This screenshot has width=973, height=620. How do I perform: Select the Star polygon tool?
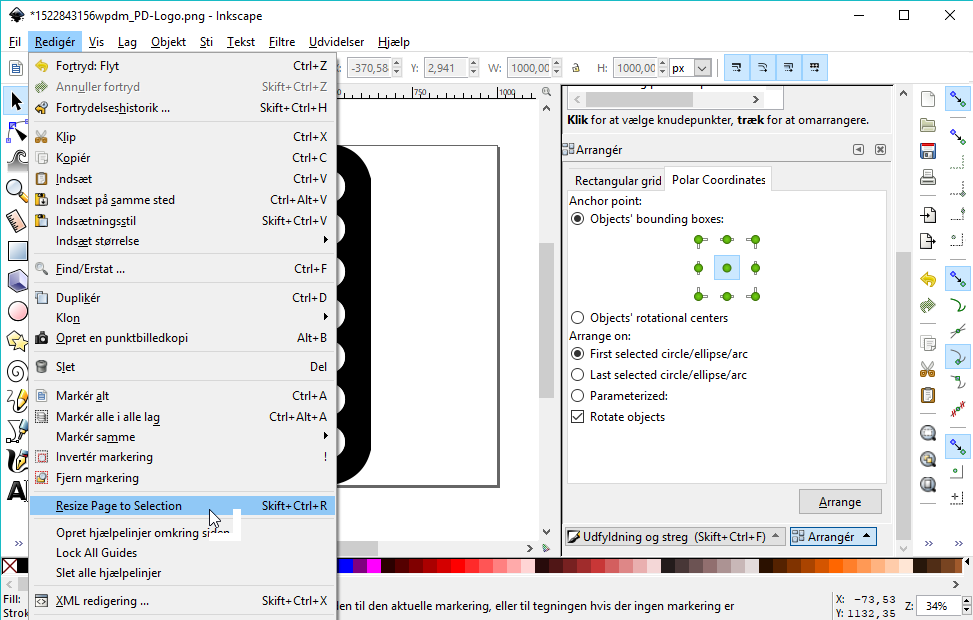17,341
